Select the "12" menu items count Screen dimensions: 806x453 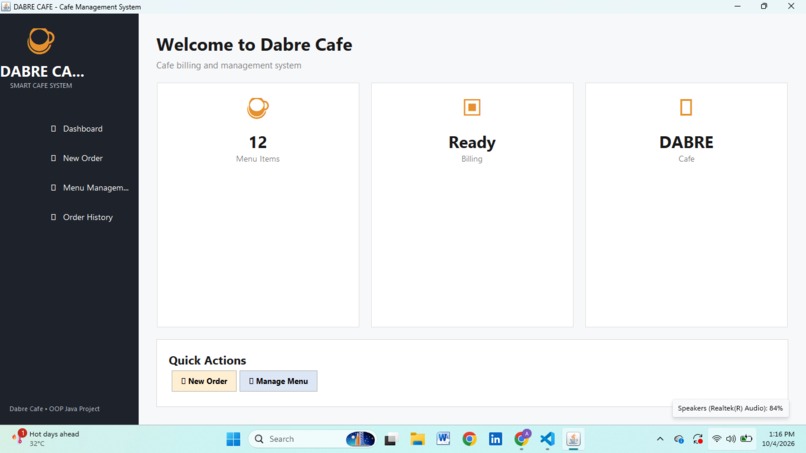[x=258, y=142]
